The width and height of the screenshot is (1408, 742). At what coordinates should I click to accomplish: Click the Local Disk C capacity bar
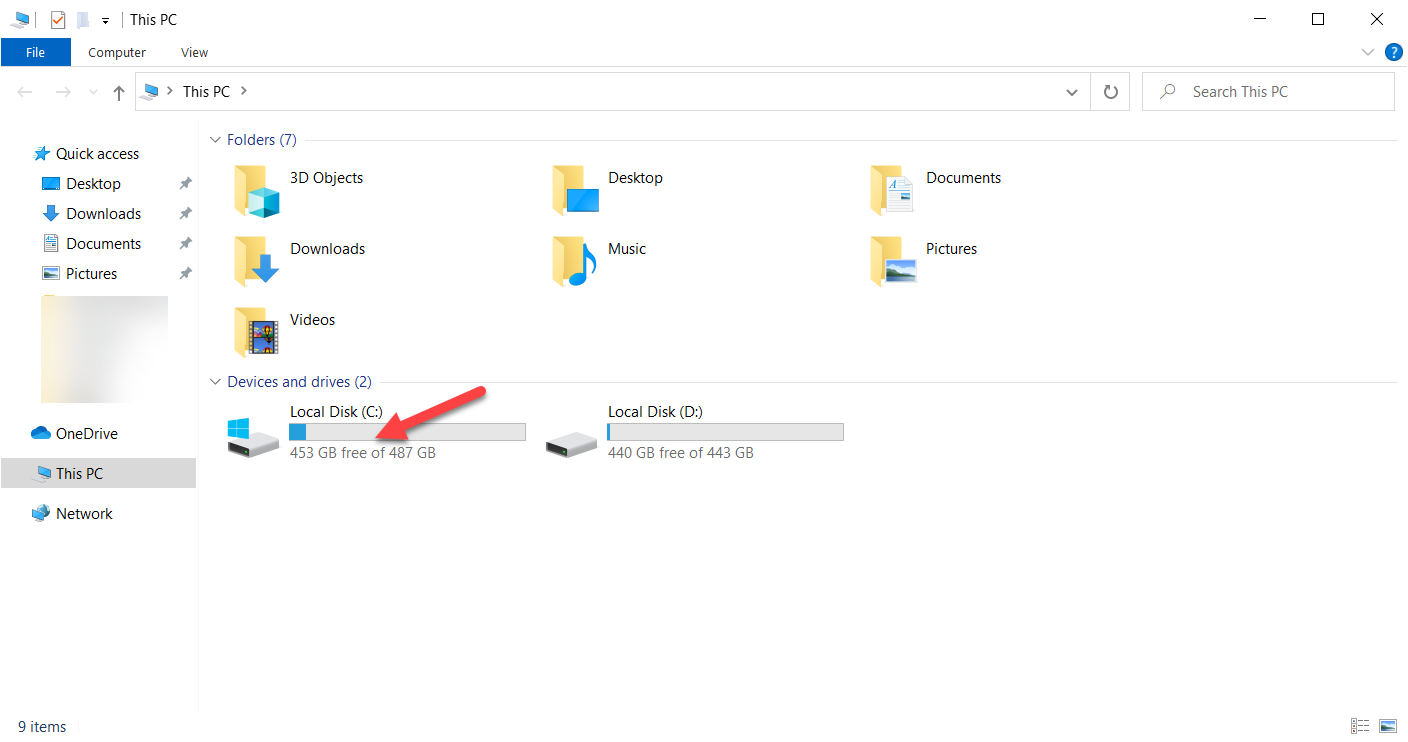pos(407,431)
